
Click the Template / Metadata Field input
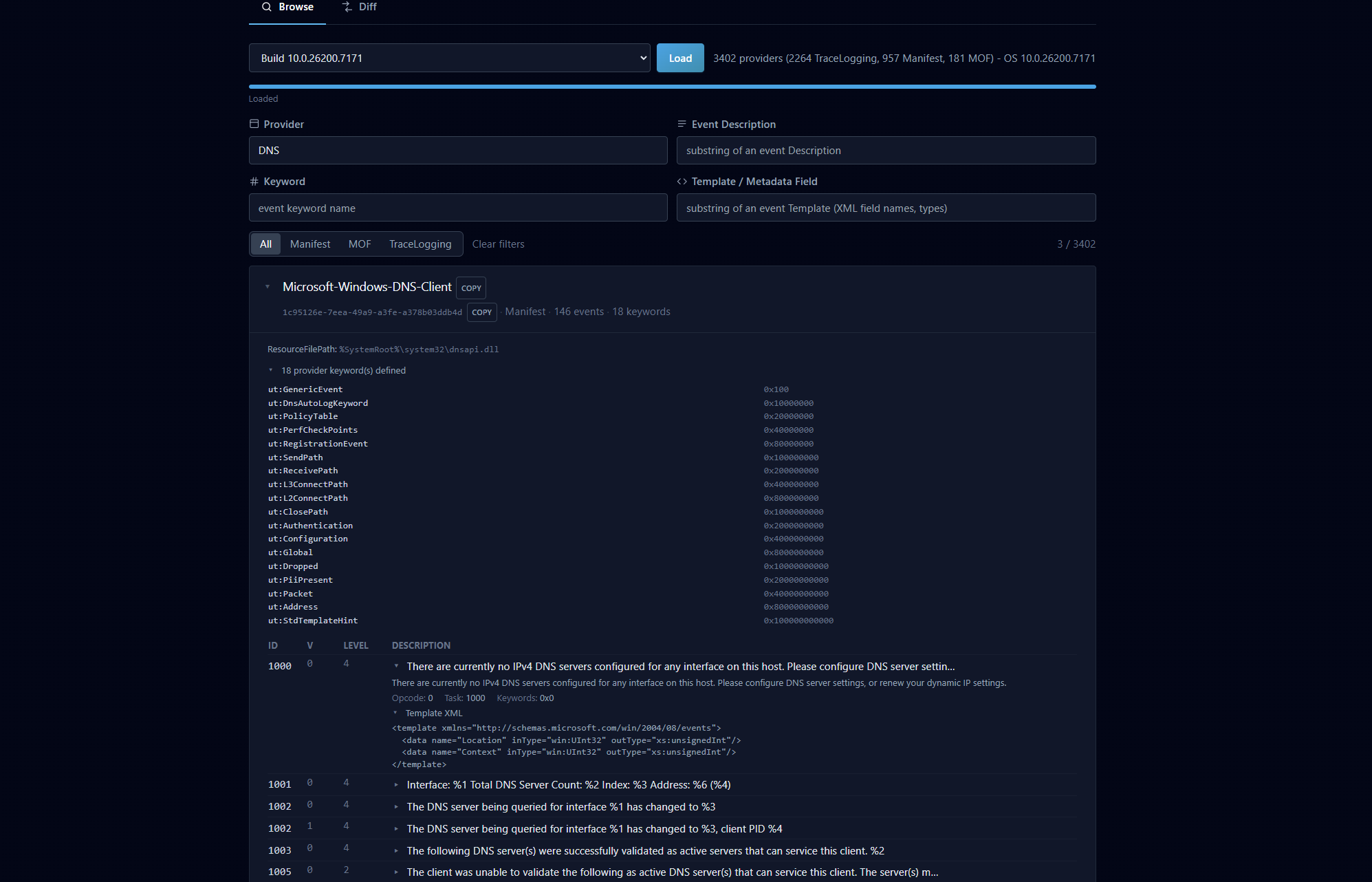[886, 208]
